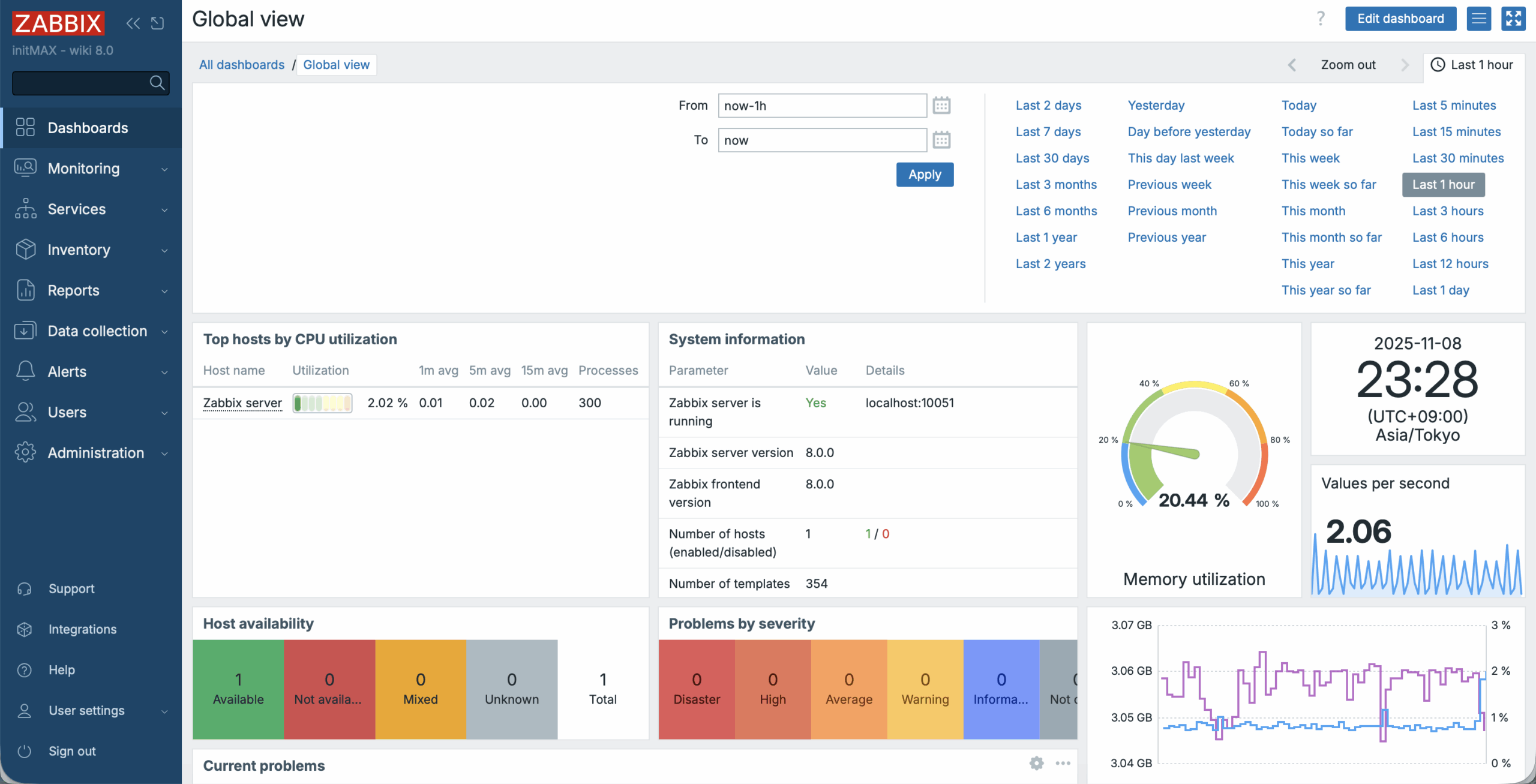The width and height of the screenshot is (1536, 784).
Task: Open the Current problems three-dots menu
Action: 1063,763
